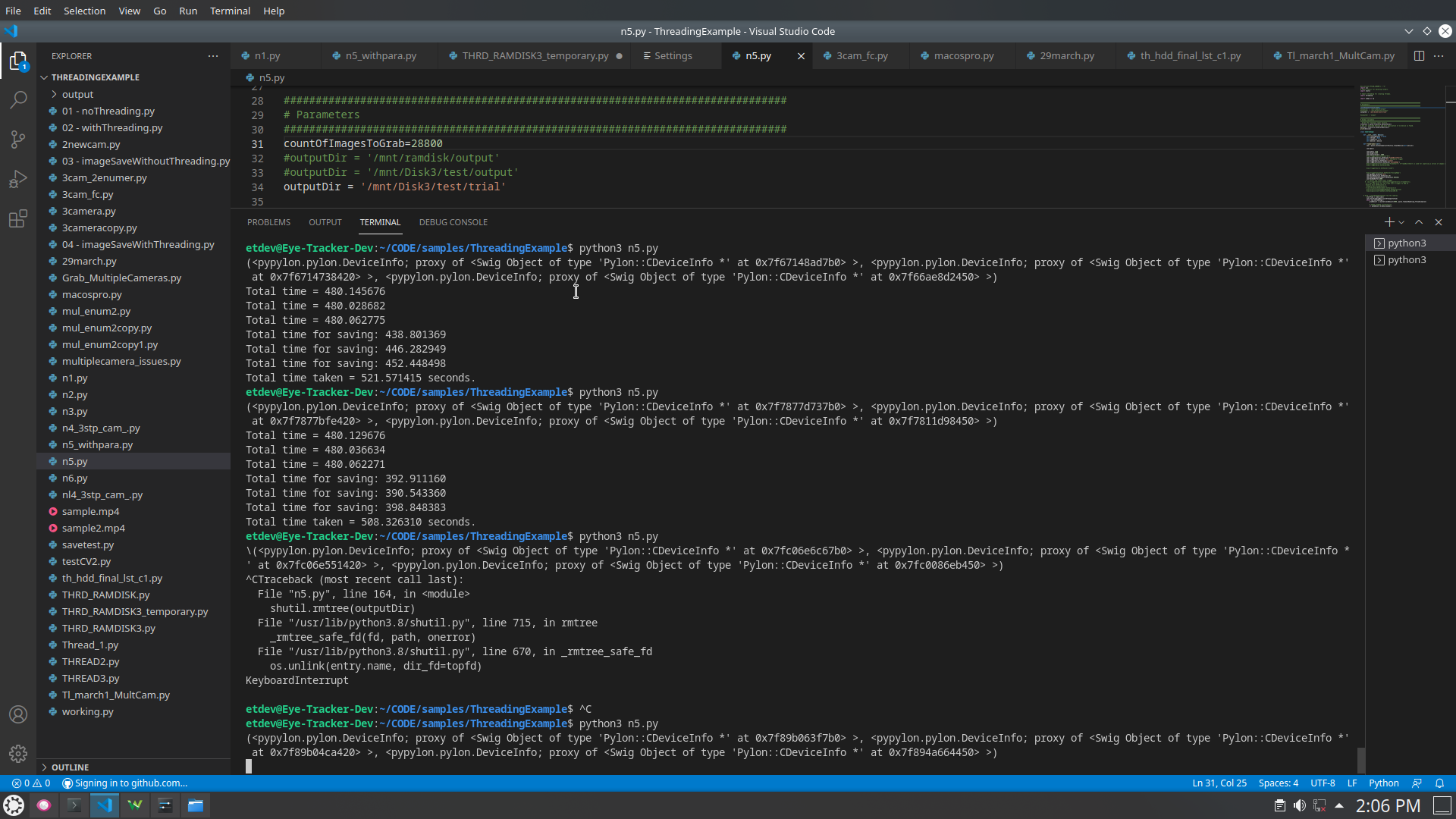1456x819 pixels.
Task: Click Python language mode in status bar
Action: click(x=1383, y=783)
